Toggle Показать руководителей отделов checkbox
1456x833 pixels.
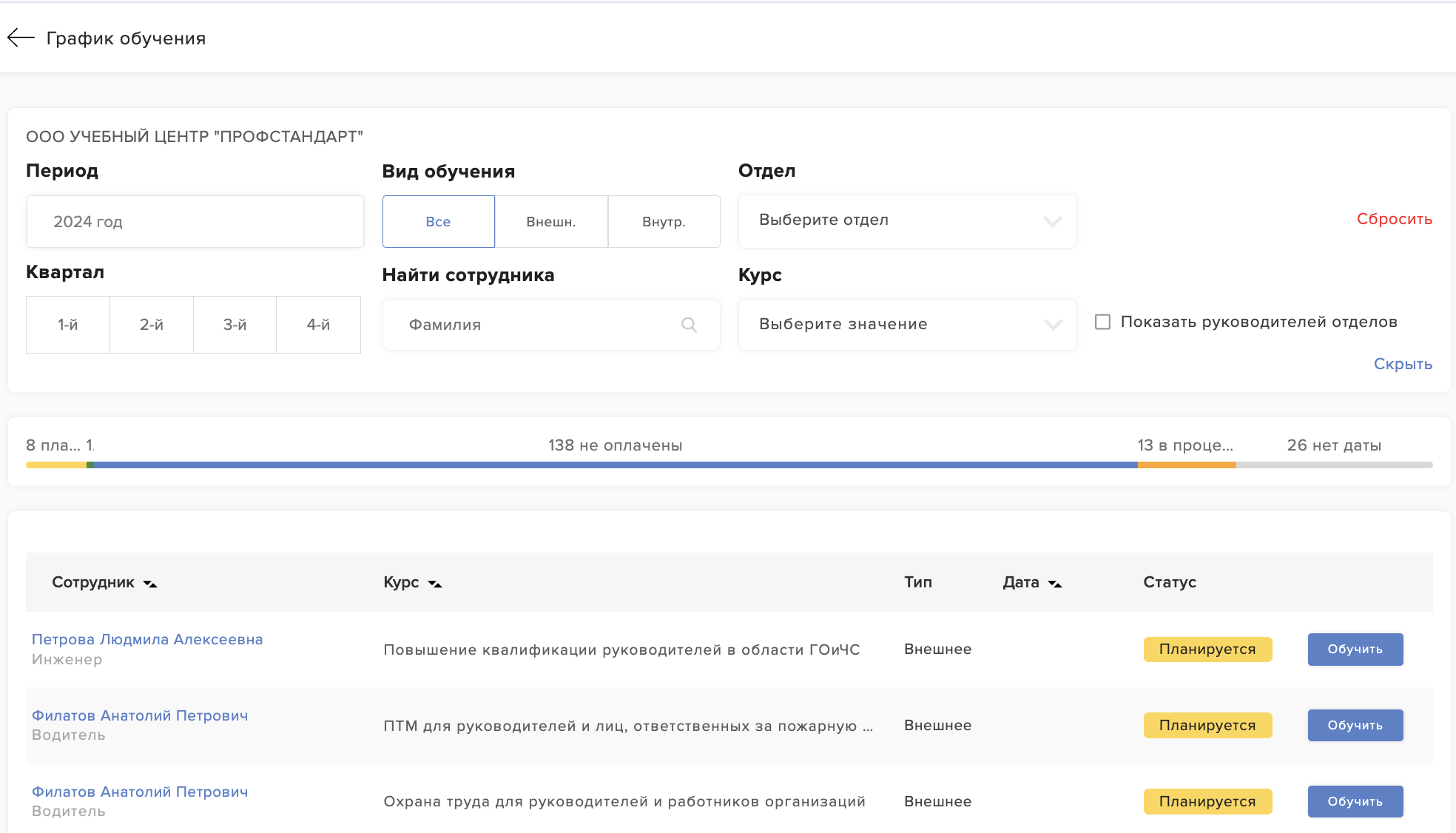[x=1102, y=322]
